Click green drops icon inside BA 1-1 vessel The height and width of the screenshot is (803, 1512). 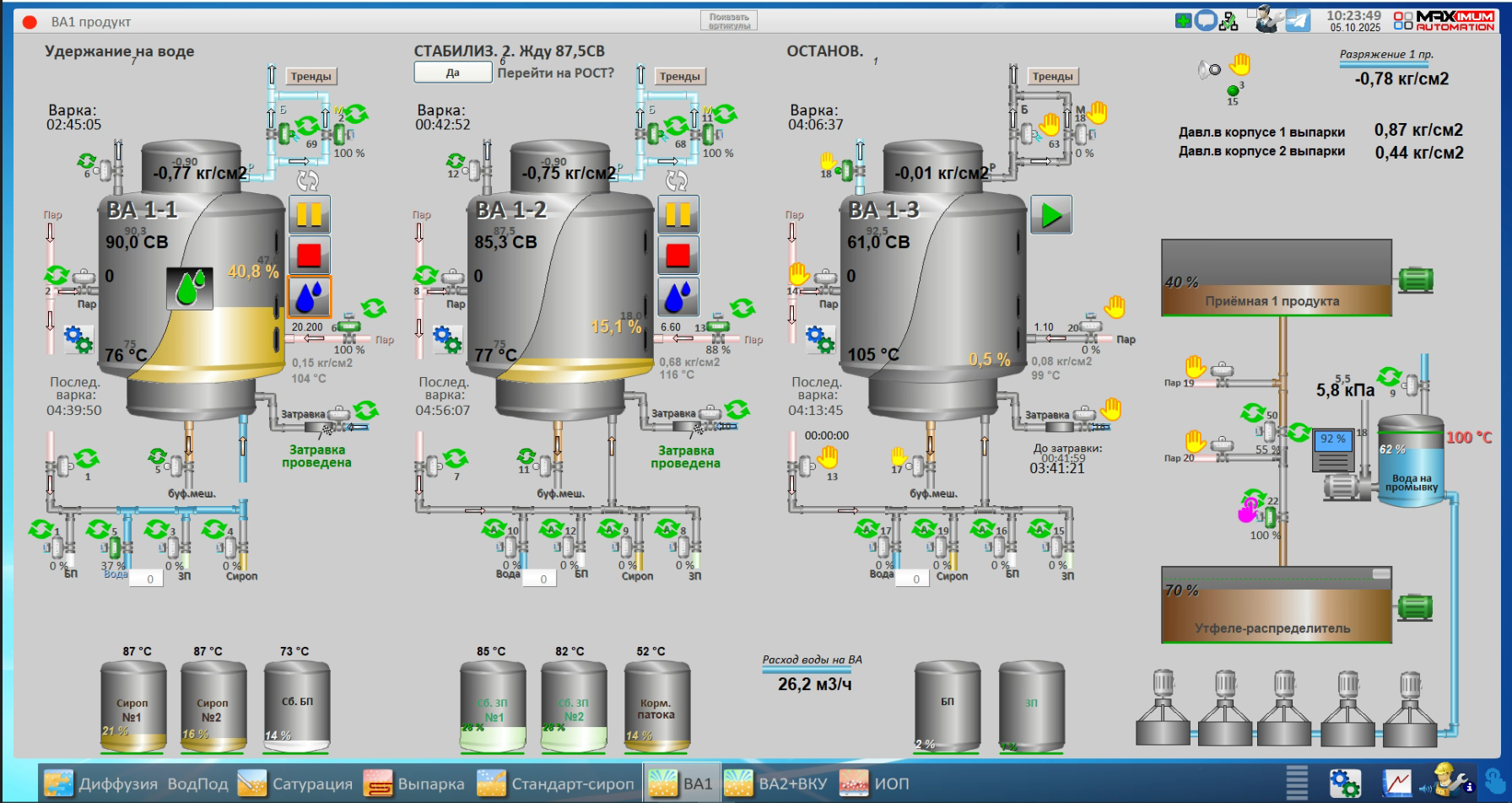point(190,288)
